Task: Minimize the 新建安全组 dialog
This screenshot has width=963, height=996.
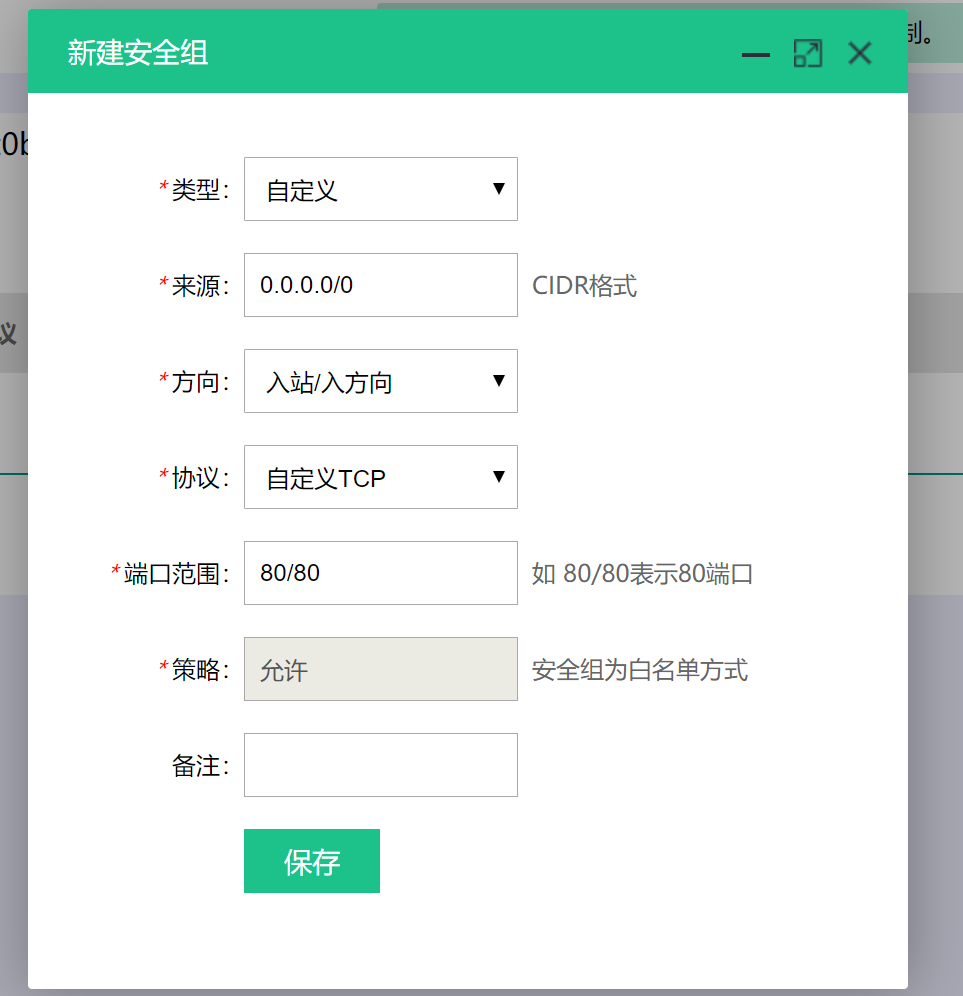Action: 756,55
